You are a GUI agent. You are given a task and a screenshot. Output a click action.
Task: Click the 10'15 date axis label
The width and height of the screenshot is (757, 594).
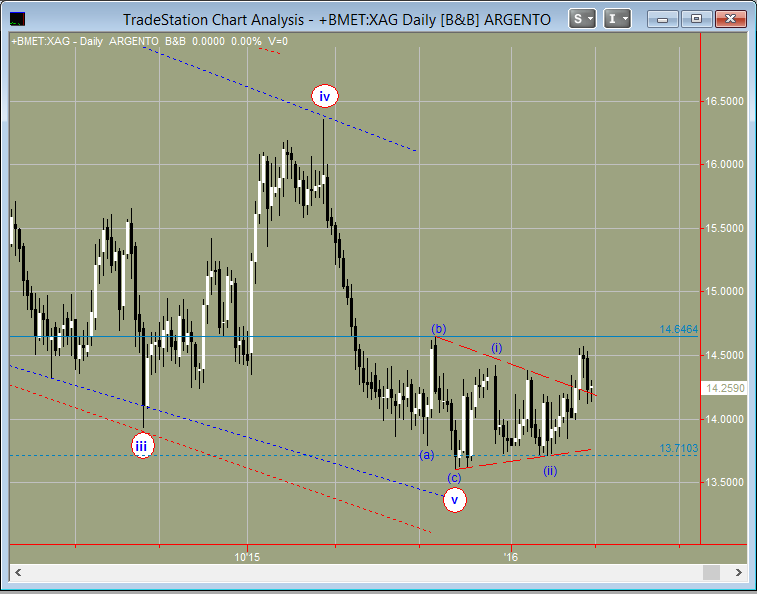[x=247, y=557]
